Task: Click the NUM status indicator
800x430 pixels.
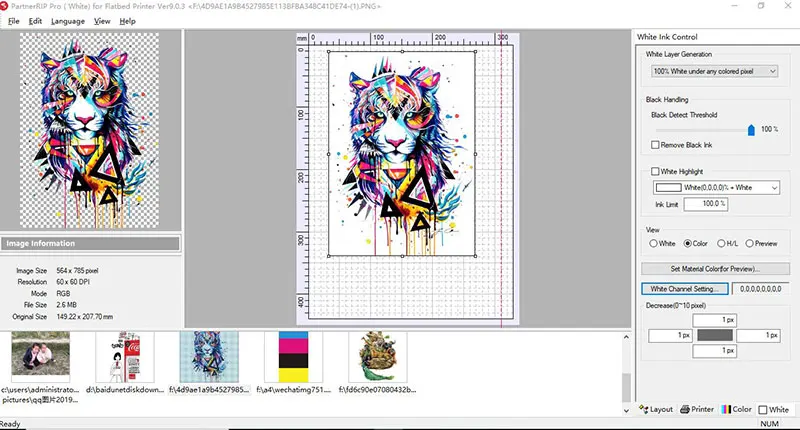Action: click(x=769, y=423)
